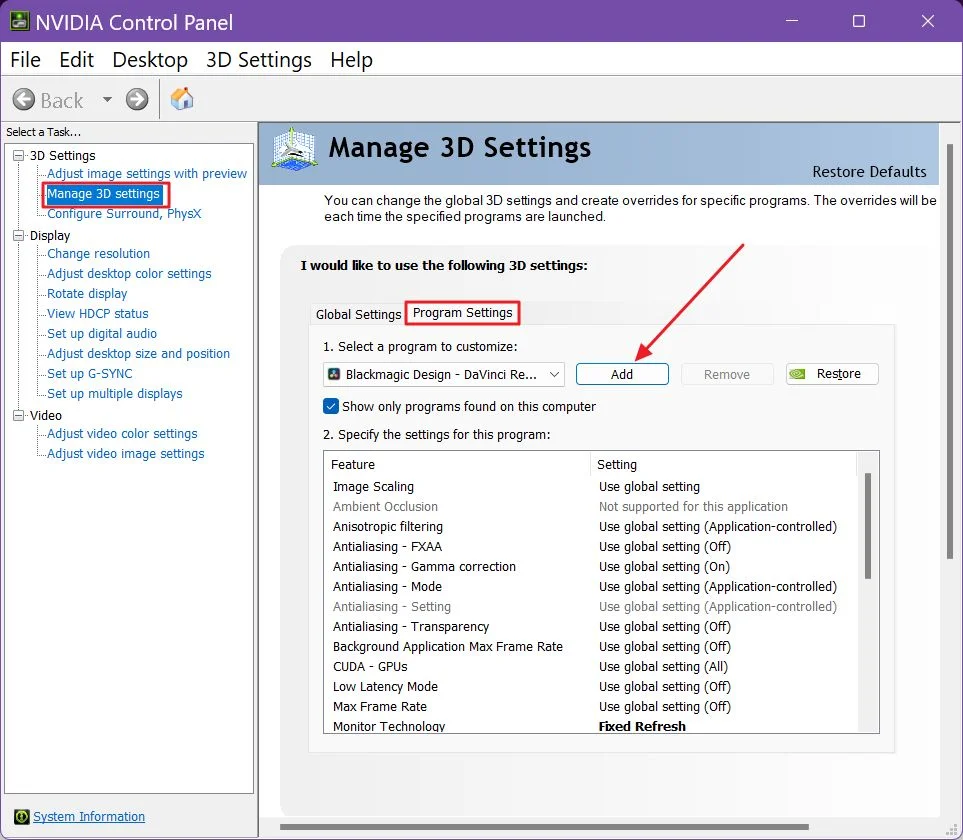Click Image Scaling's Use global setting value
Image resolution: width=963 pixels, height=840 pixels.
click(x=649, y=487)
